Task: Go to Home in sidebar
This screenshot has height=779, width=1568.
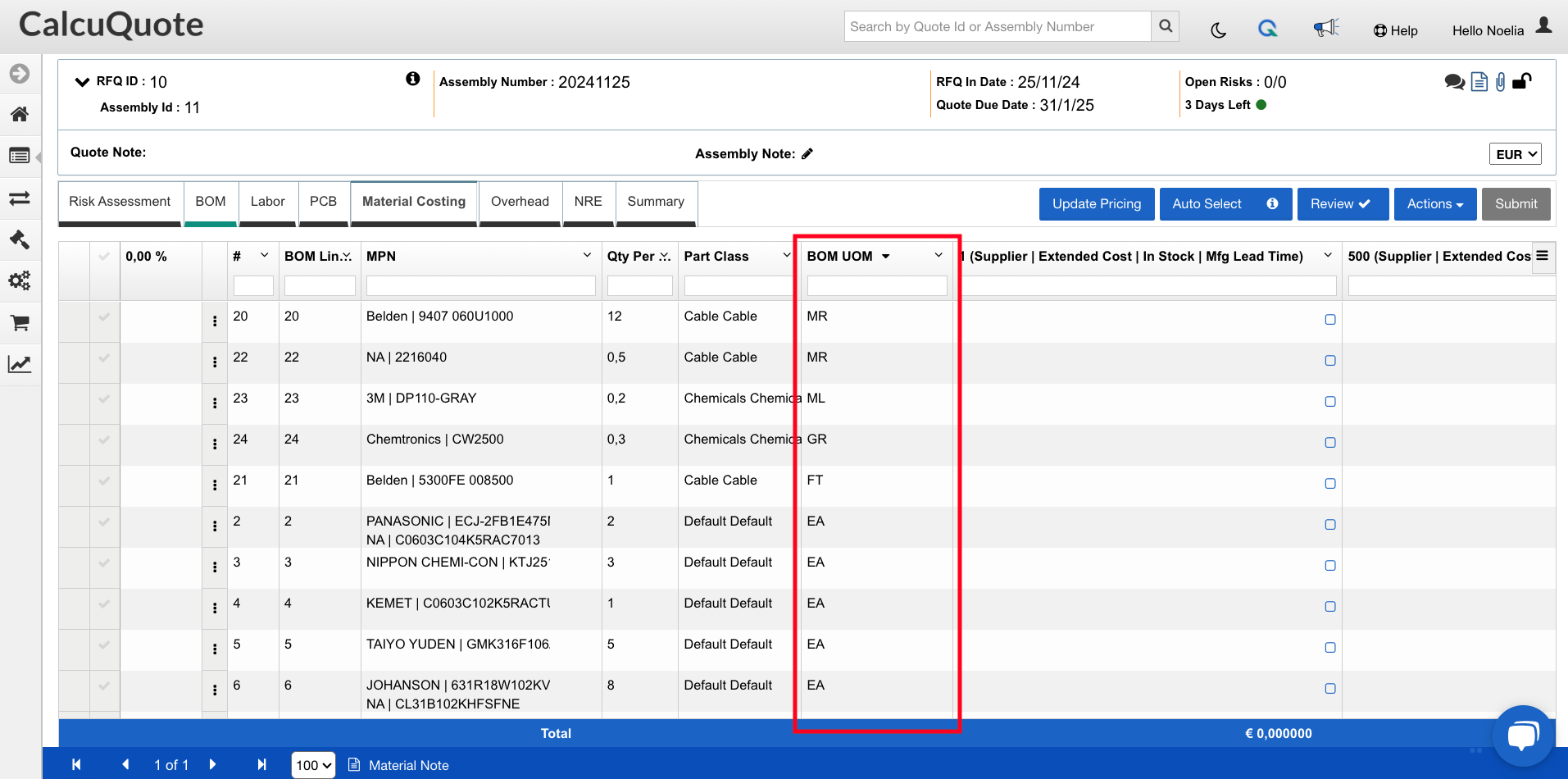Action: point(20,114)
